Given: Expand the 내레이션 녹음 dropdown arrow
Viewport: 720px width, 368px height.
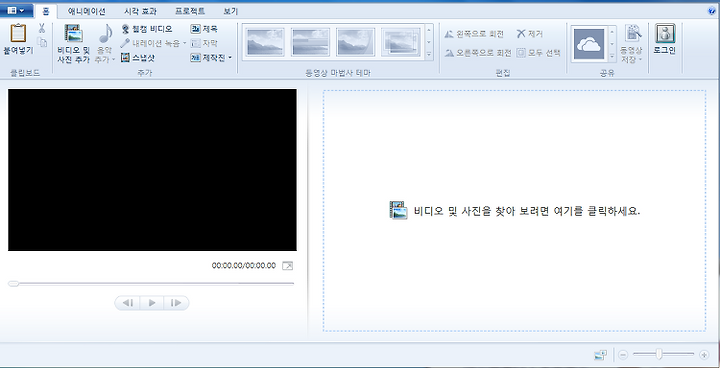Looking at the screenshot, I should (185, 43).
